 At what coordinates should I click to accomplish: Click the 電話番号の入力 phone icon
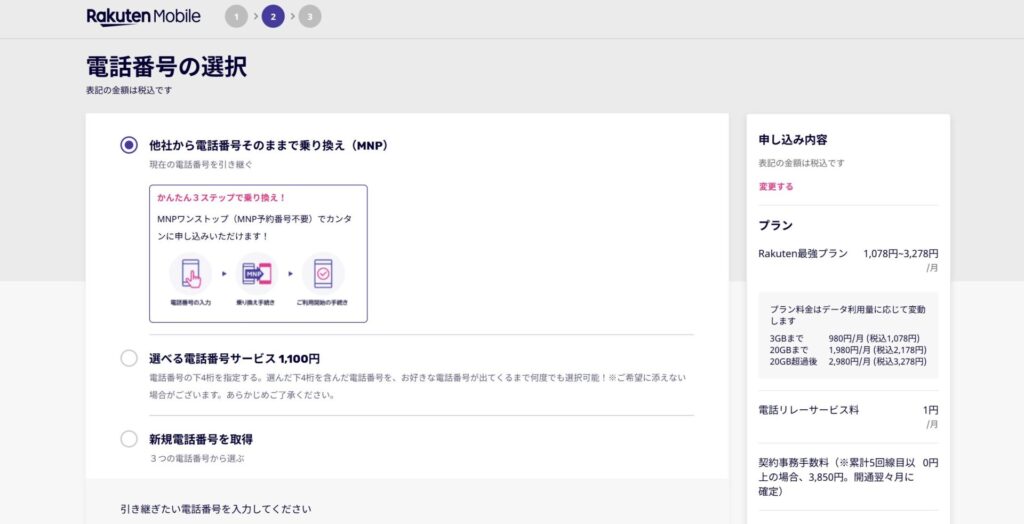coord(189,273)
